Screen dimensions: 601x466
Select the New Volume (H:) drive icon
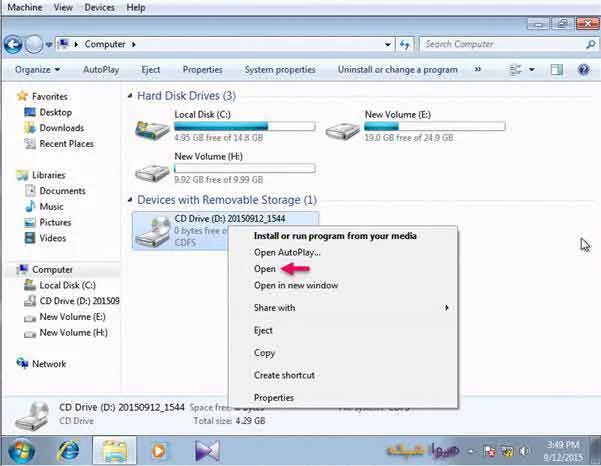pos(152,172)
